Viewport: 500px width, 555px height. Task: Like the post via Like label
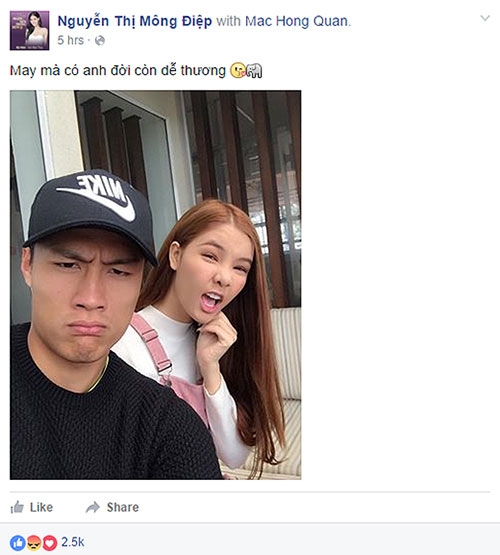tap(41, 507)
